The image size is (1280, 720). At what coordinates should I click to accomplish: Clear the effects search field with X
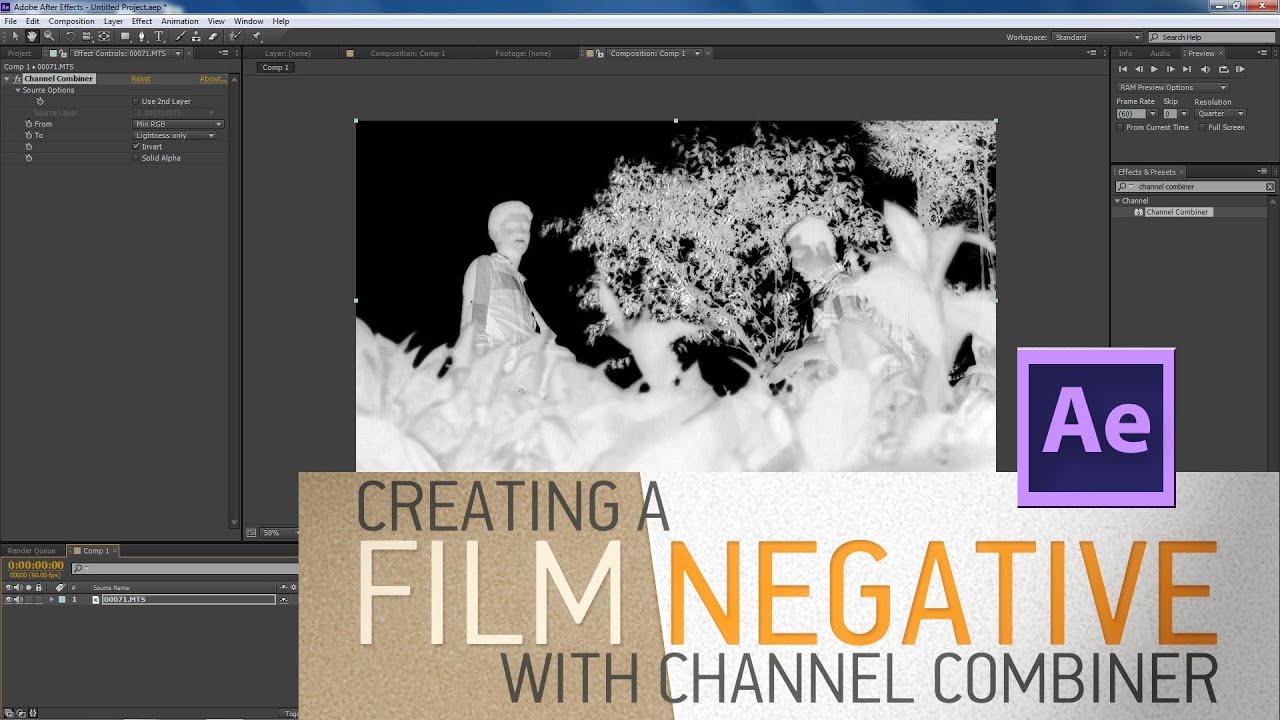pos(1270,186)
